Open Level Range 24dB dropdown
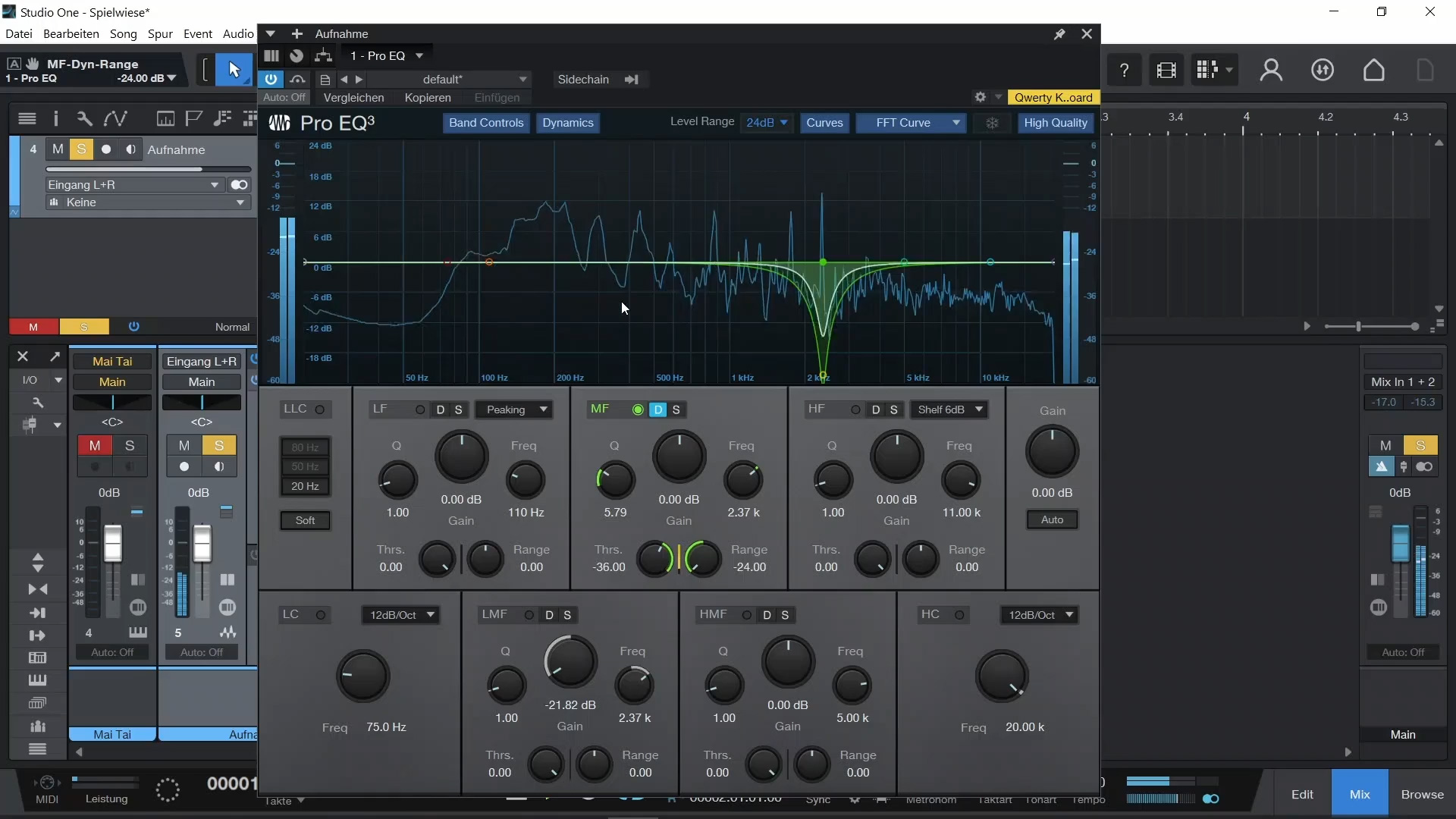1456x819 pixels. 767,123
